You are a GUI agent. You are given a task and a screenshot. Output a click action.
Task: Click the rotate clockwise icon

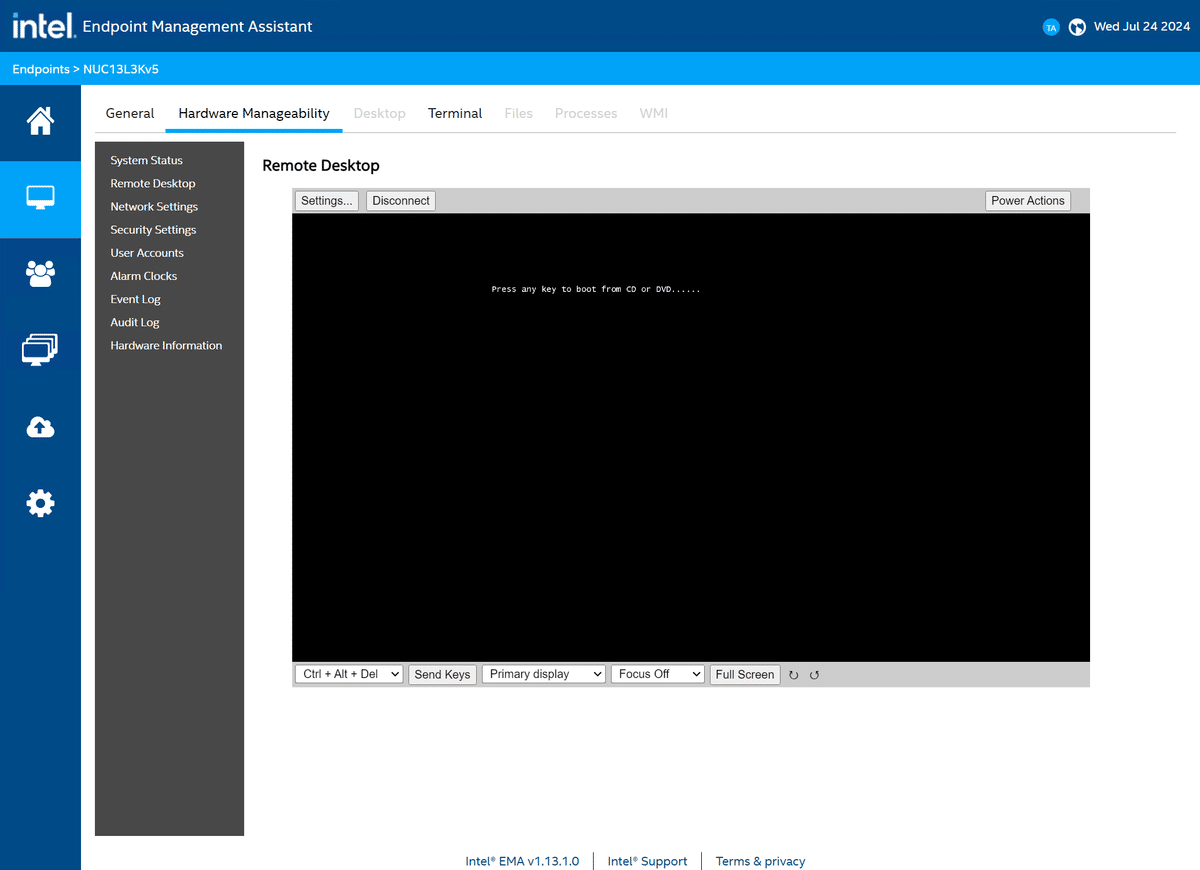pyautogui.click(x=794, y=675)
